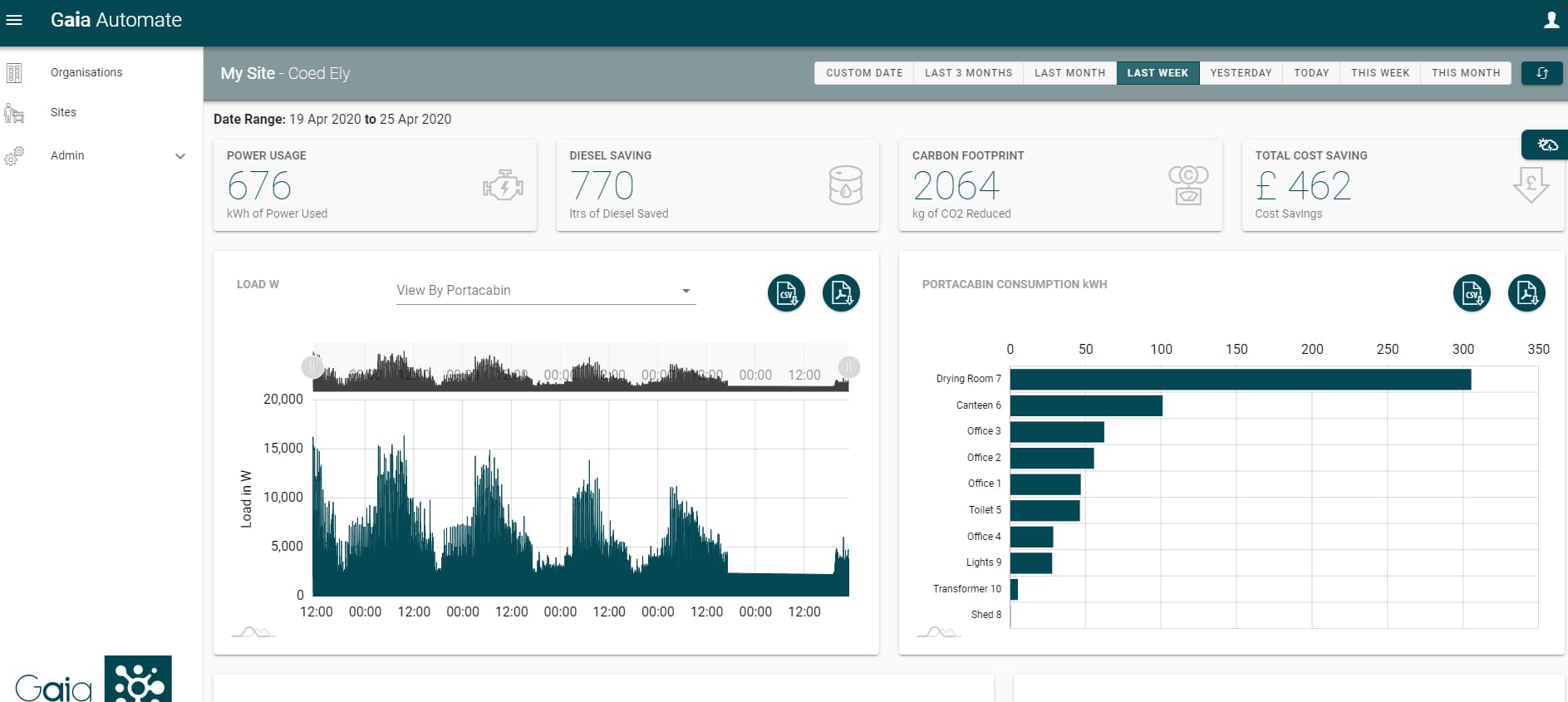Select the Custom Date range option
This screenshot has height=702, width=1568.
click(x=864, y=73)
